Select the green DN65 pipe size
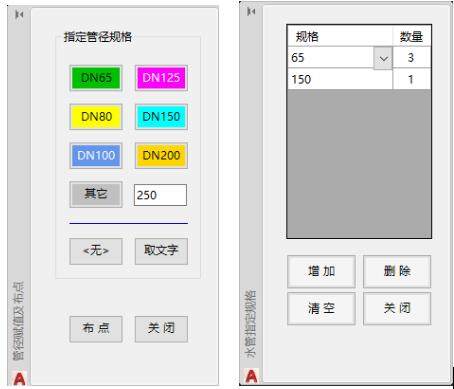 point(96,78)
